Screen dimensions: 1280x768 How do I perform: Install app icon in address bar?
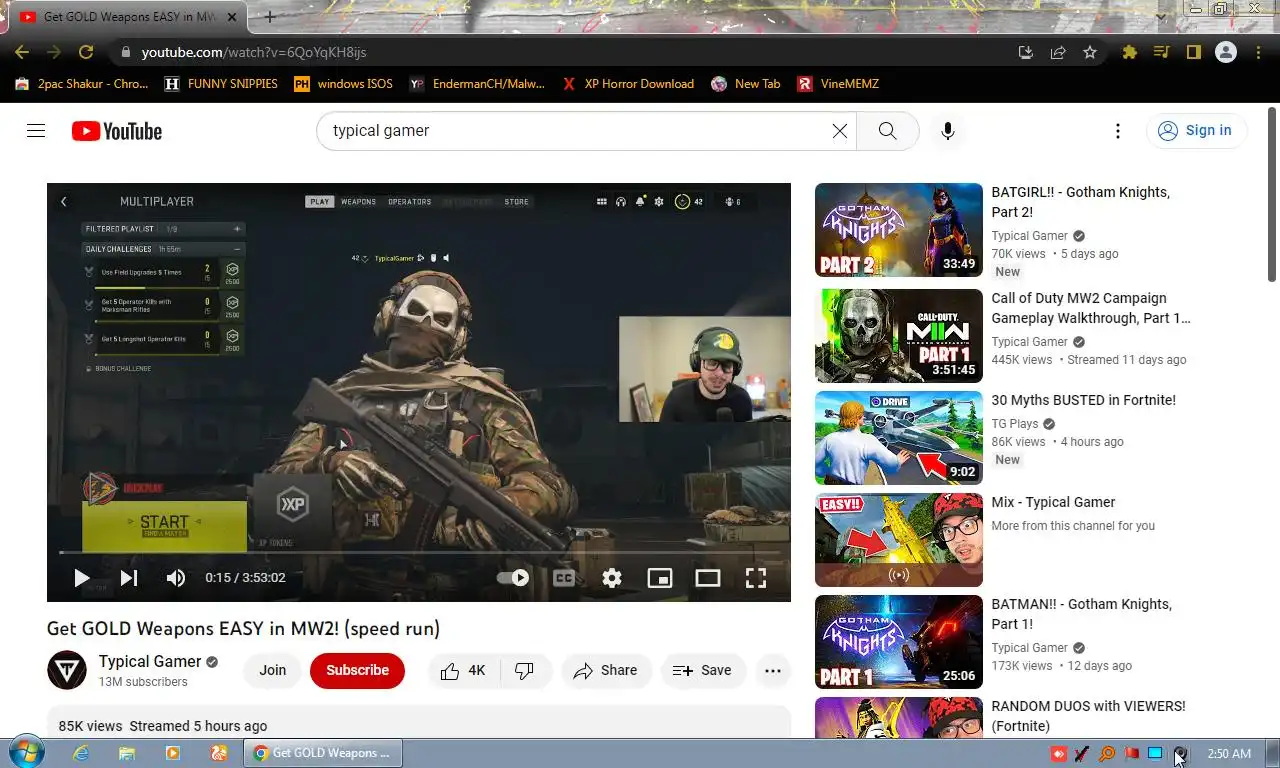coord(1026,52)
